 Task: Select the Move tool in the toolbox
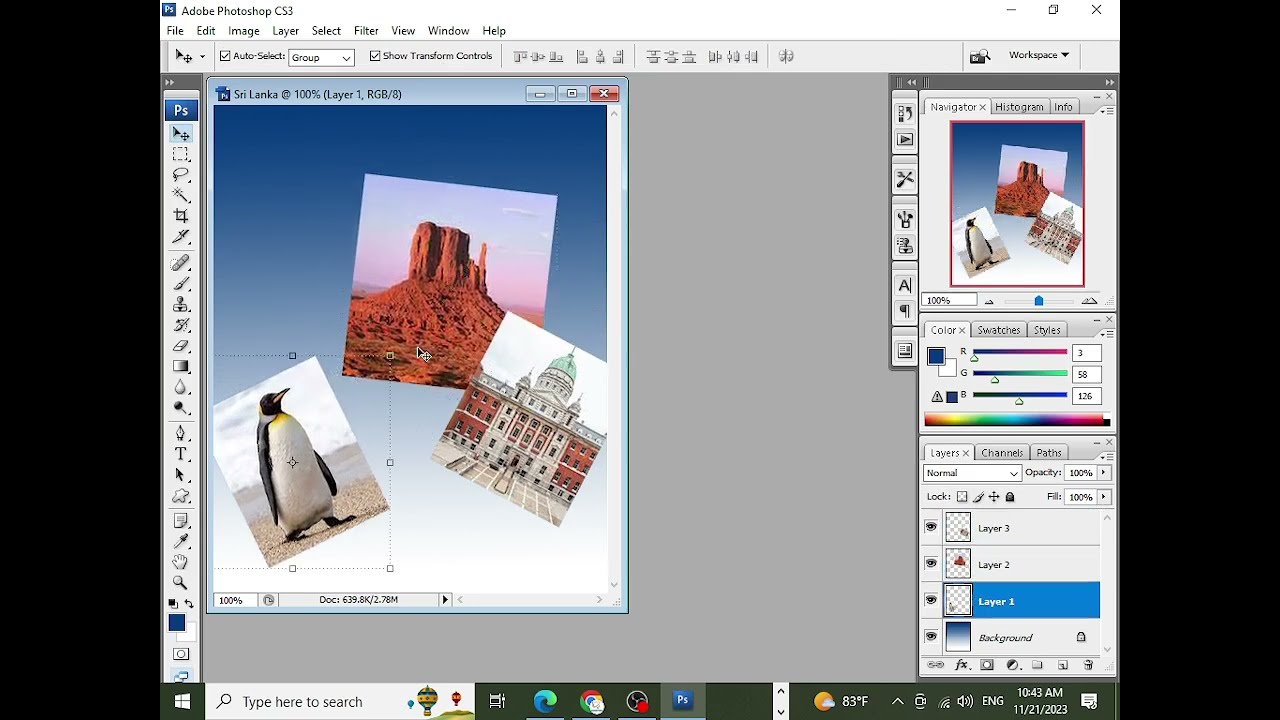tap(181, 134)
